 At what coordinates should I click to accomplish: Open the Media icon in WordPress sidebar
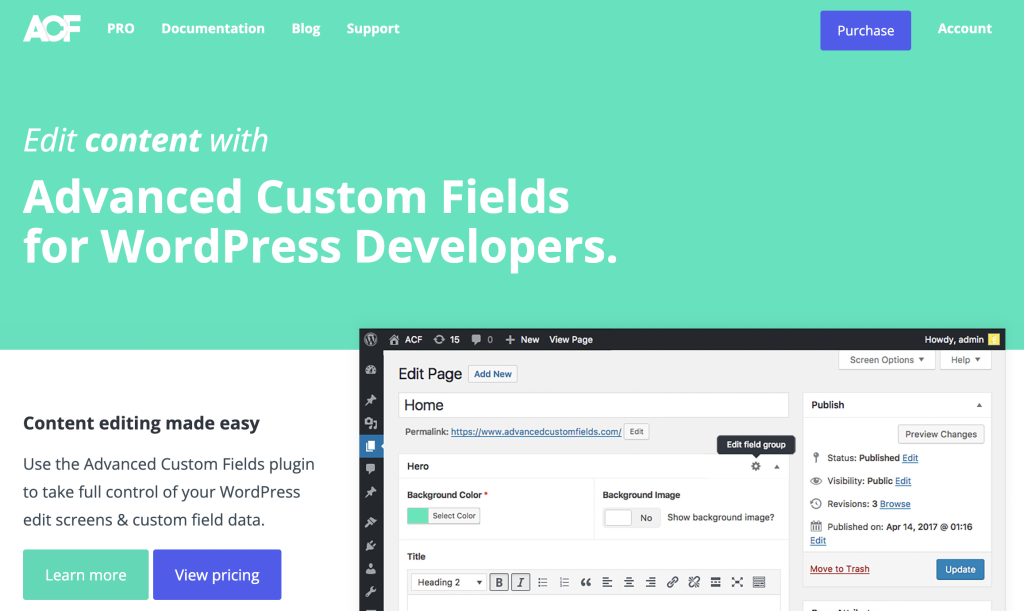pos(371,423)
